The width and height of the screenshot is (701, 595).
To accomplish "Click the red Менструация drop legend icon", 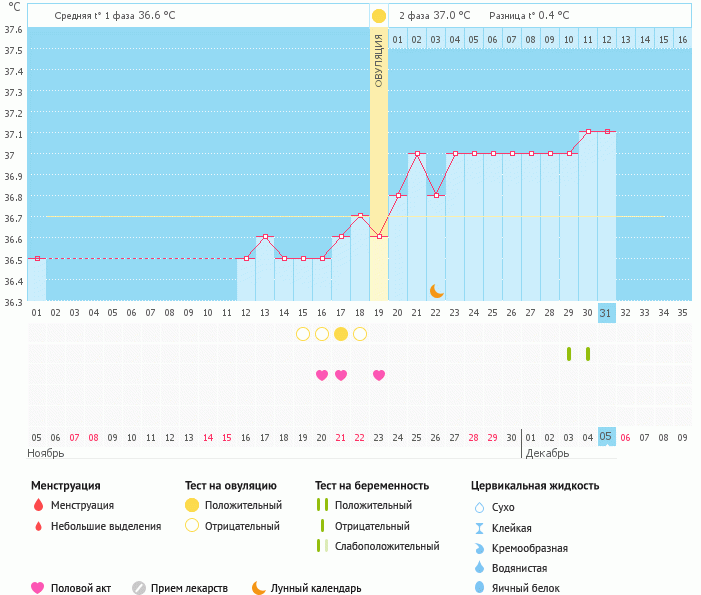I will pyautogui.click(x=38, y=506).
